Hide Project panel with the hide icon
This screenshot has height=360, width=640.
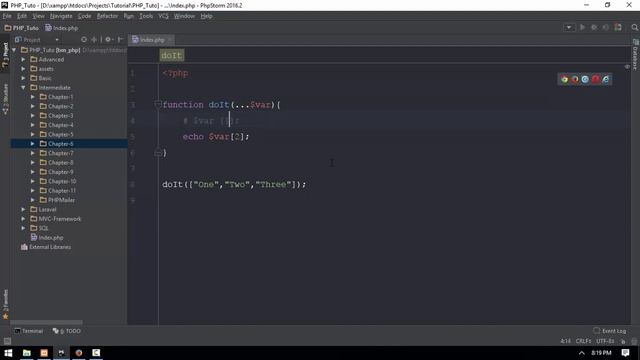pyautogui.click(x=120, y=40)
